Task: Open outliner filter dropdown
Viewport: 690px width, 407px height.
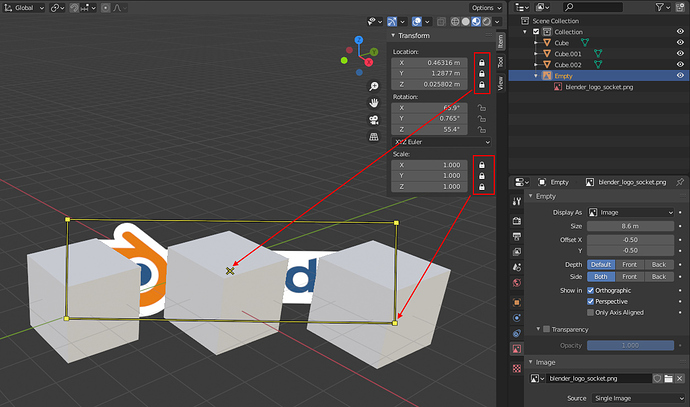Action: click(662, 7)
